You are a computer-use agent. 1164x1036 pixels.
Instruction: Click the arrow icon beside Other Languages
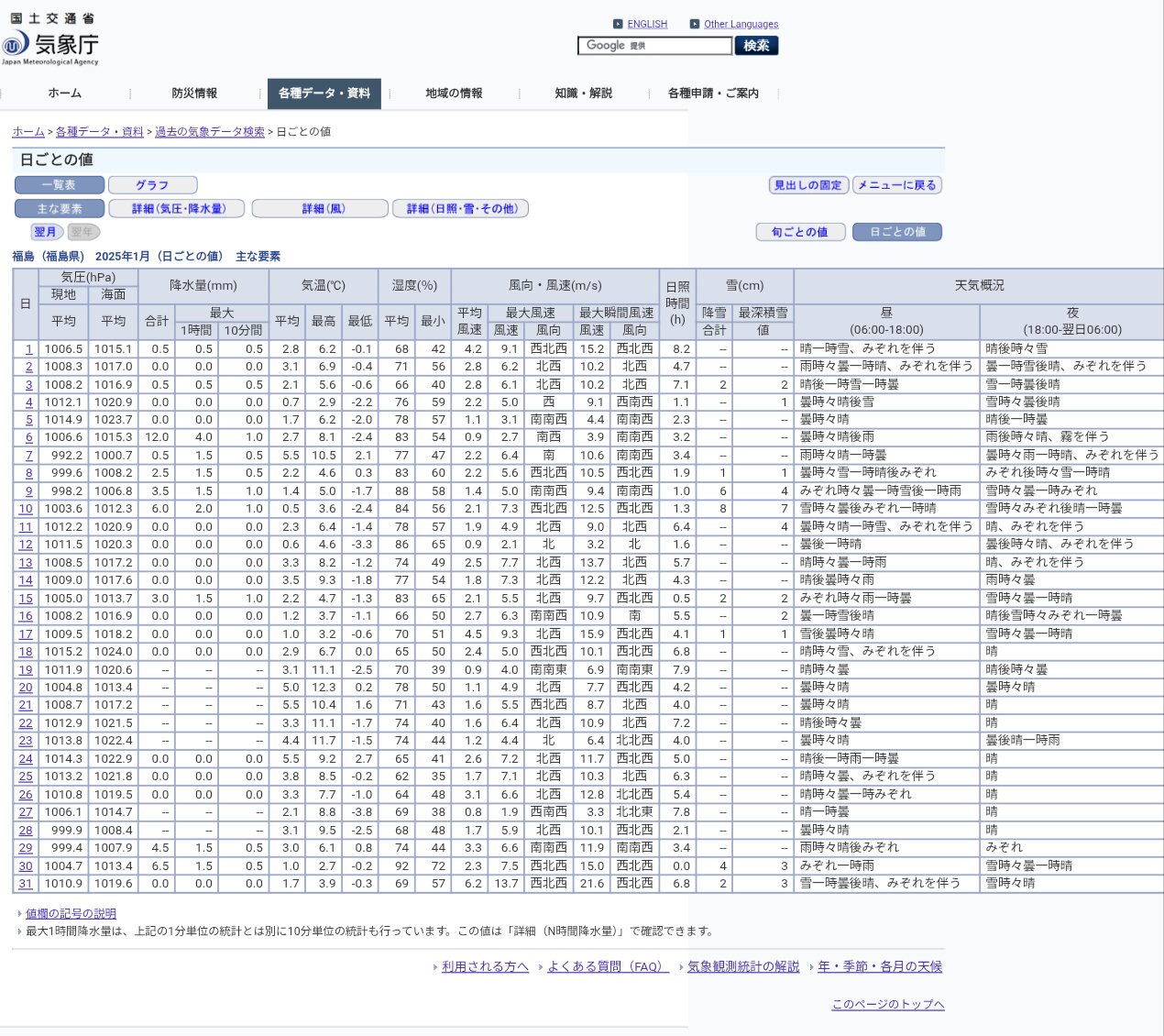[x=695, y=24]
